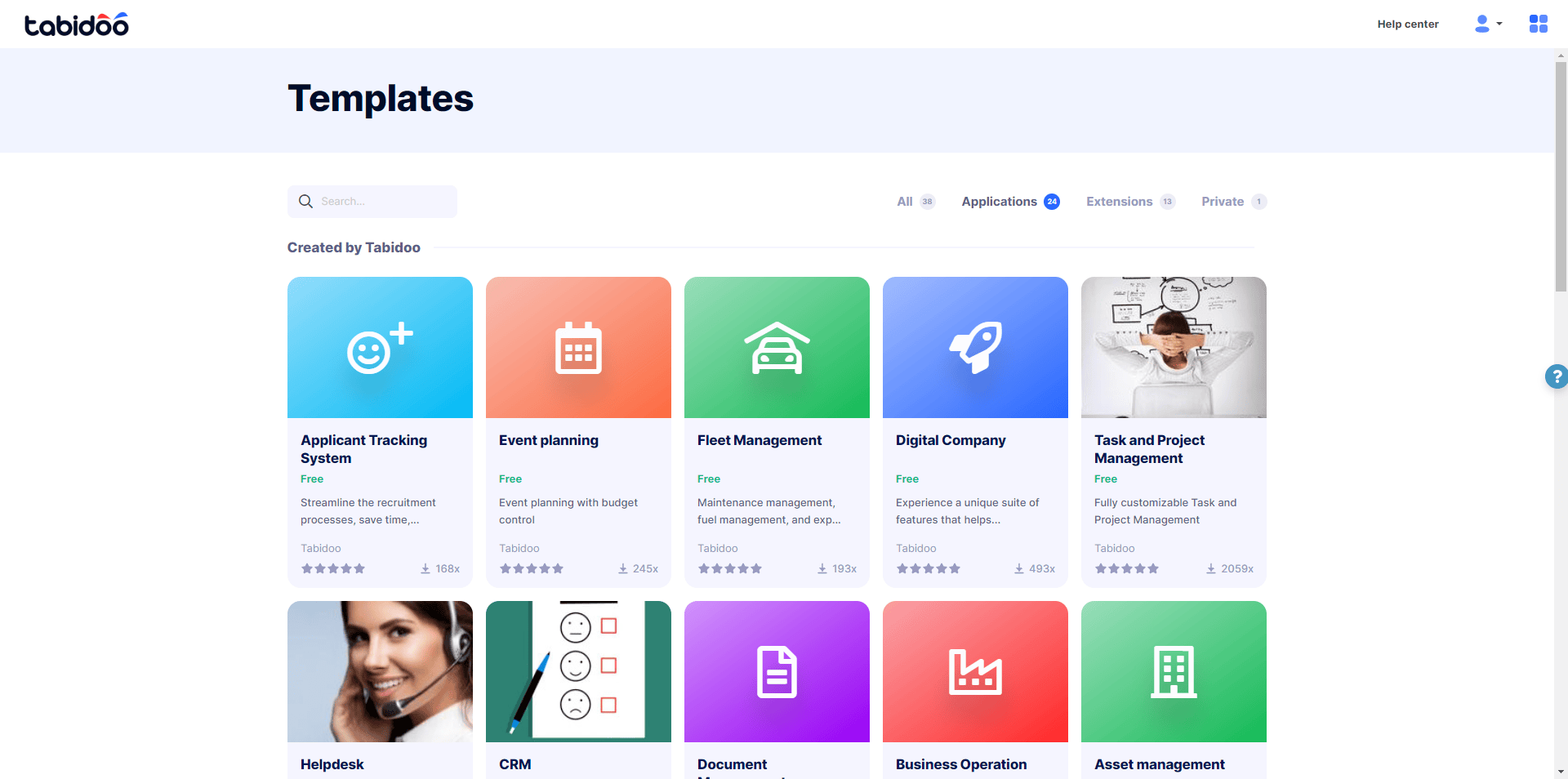Click the star rating on Event planning
Screen dimensions: 1568x779
[x=532, y=568]
